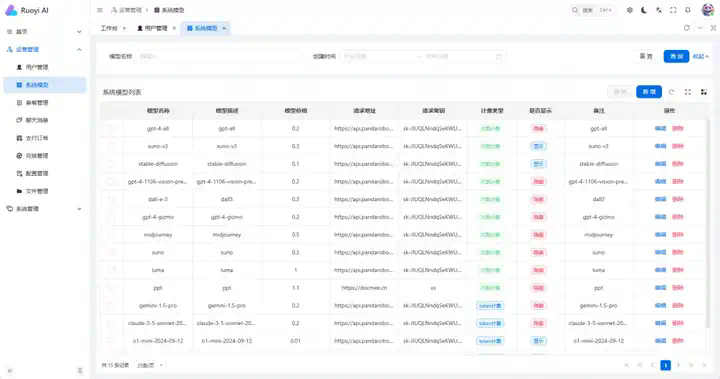Open the user avatar menu
The image size is (720, 379).
[x=708, y=10]
